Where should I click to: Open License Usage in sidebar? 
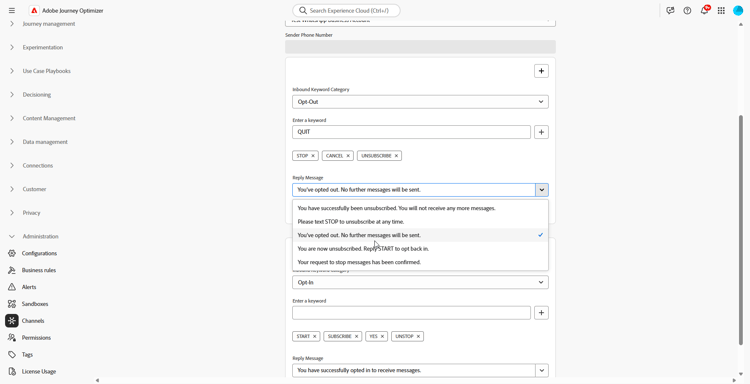(39, 372)
